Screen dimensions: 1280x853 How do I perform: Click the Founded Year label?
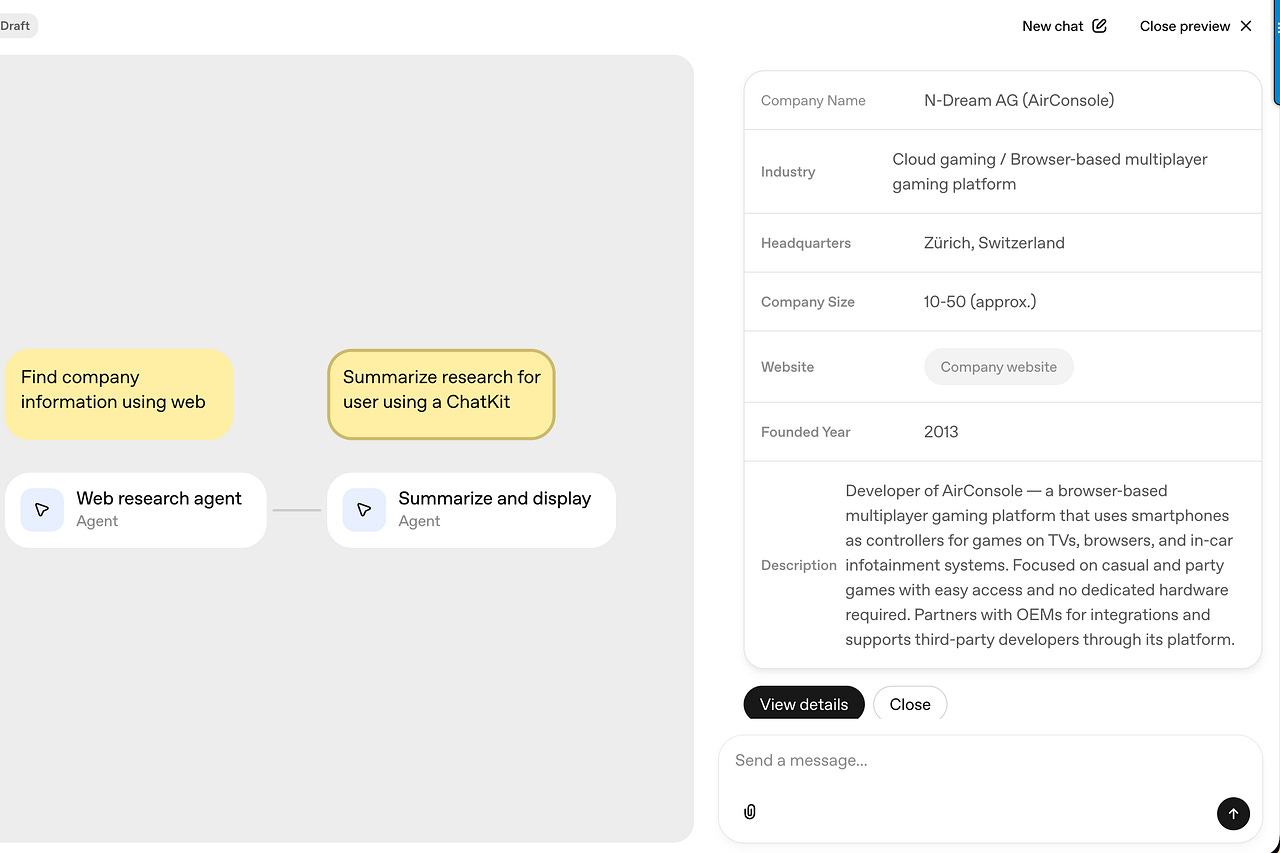click(x=806, y=432)
